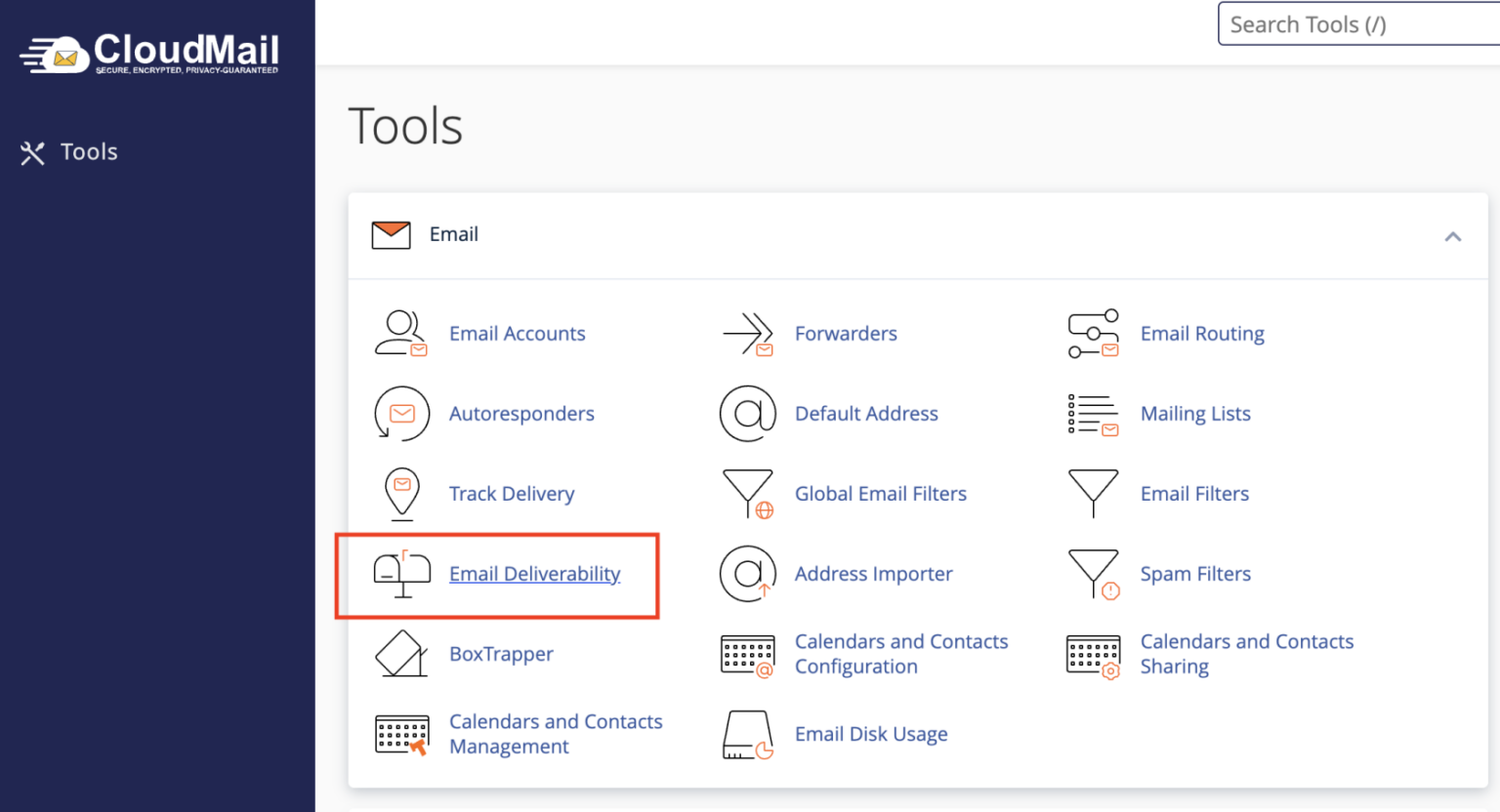1500x812 pixels.
Task: Click the CloudMail logo
Action: [150, 54]
